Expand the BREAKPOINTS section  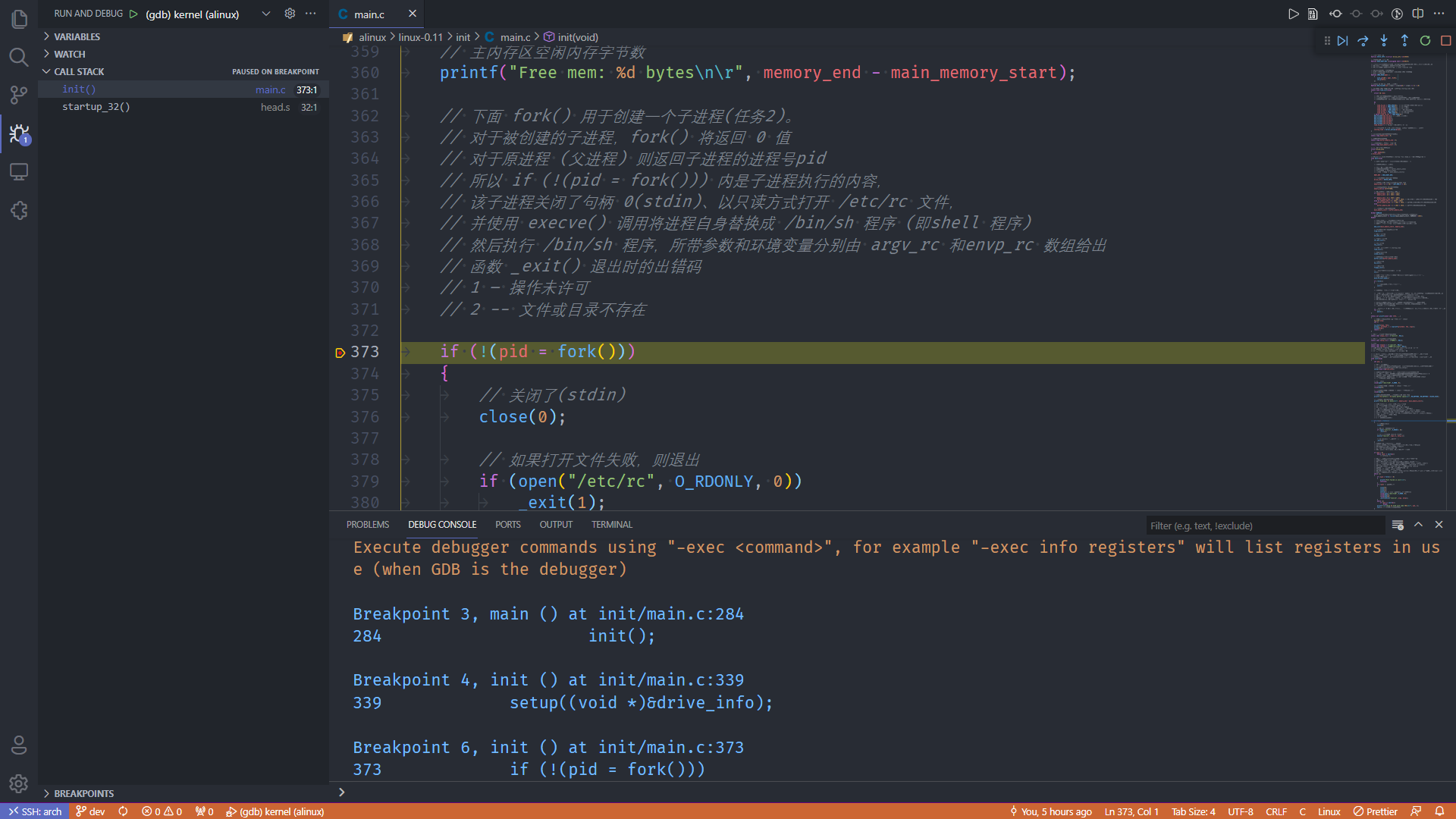pyautogui.click(x=83, y=793)
